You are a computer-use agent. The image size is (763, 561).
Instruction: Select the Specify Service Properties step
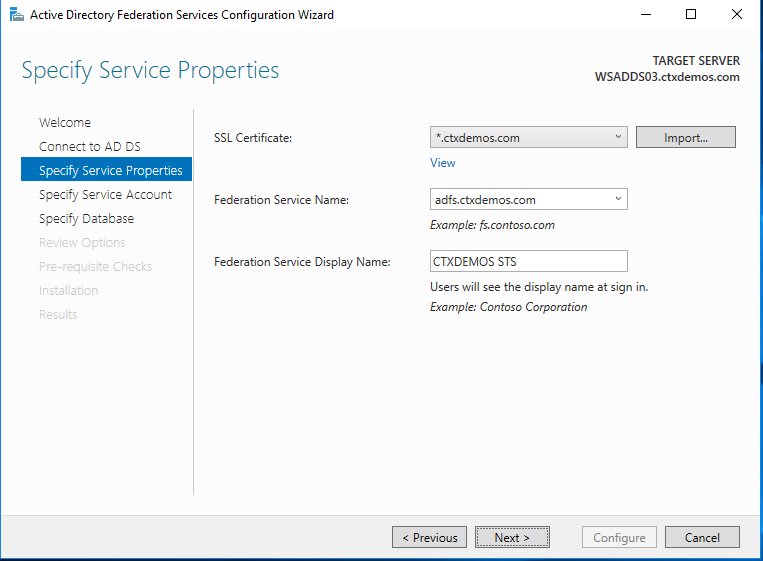click(110, 171)
